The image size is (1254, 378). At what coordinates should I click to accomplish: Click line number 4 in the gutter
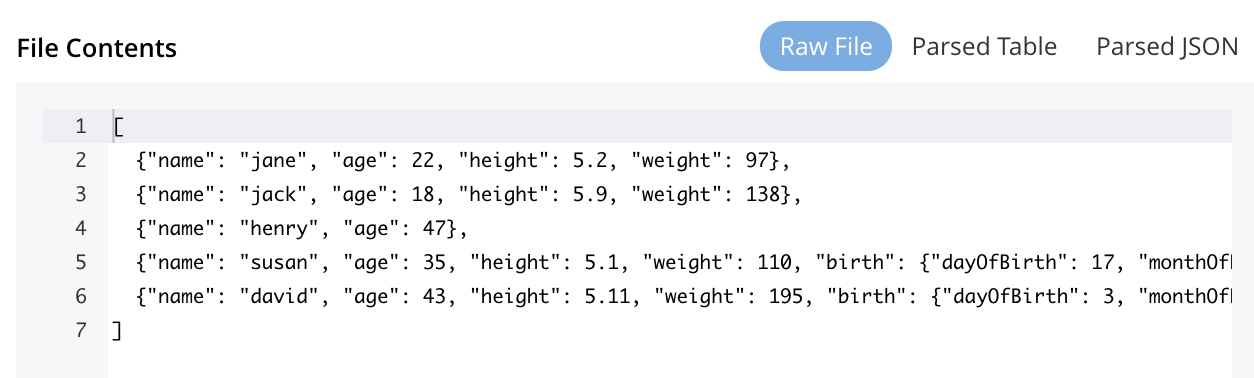coord(81,229)
